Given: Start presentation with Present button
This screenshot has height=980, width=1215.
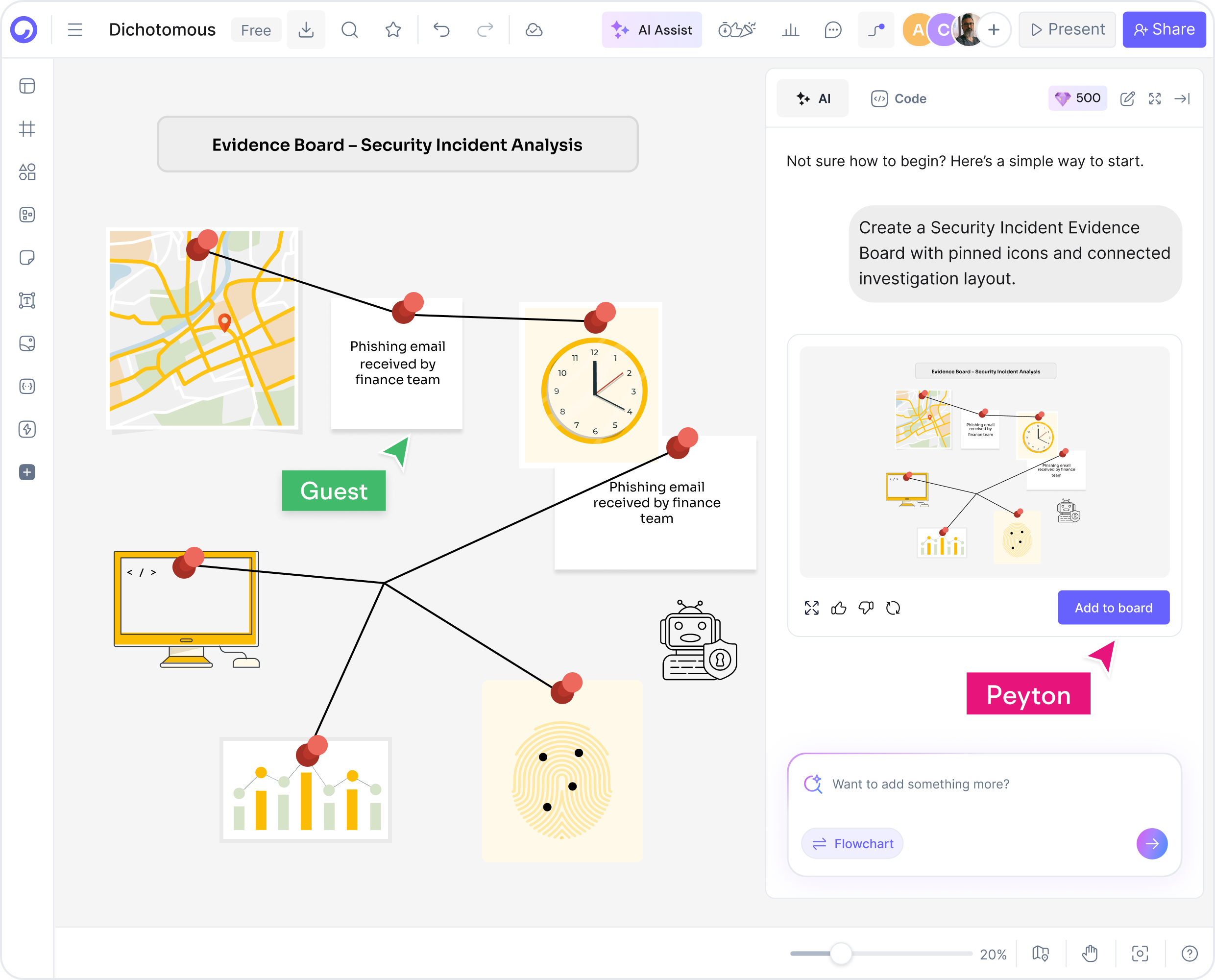Looking at the screenshot, I should 1067,29.
